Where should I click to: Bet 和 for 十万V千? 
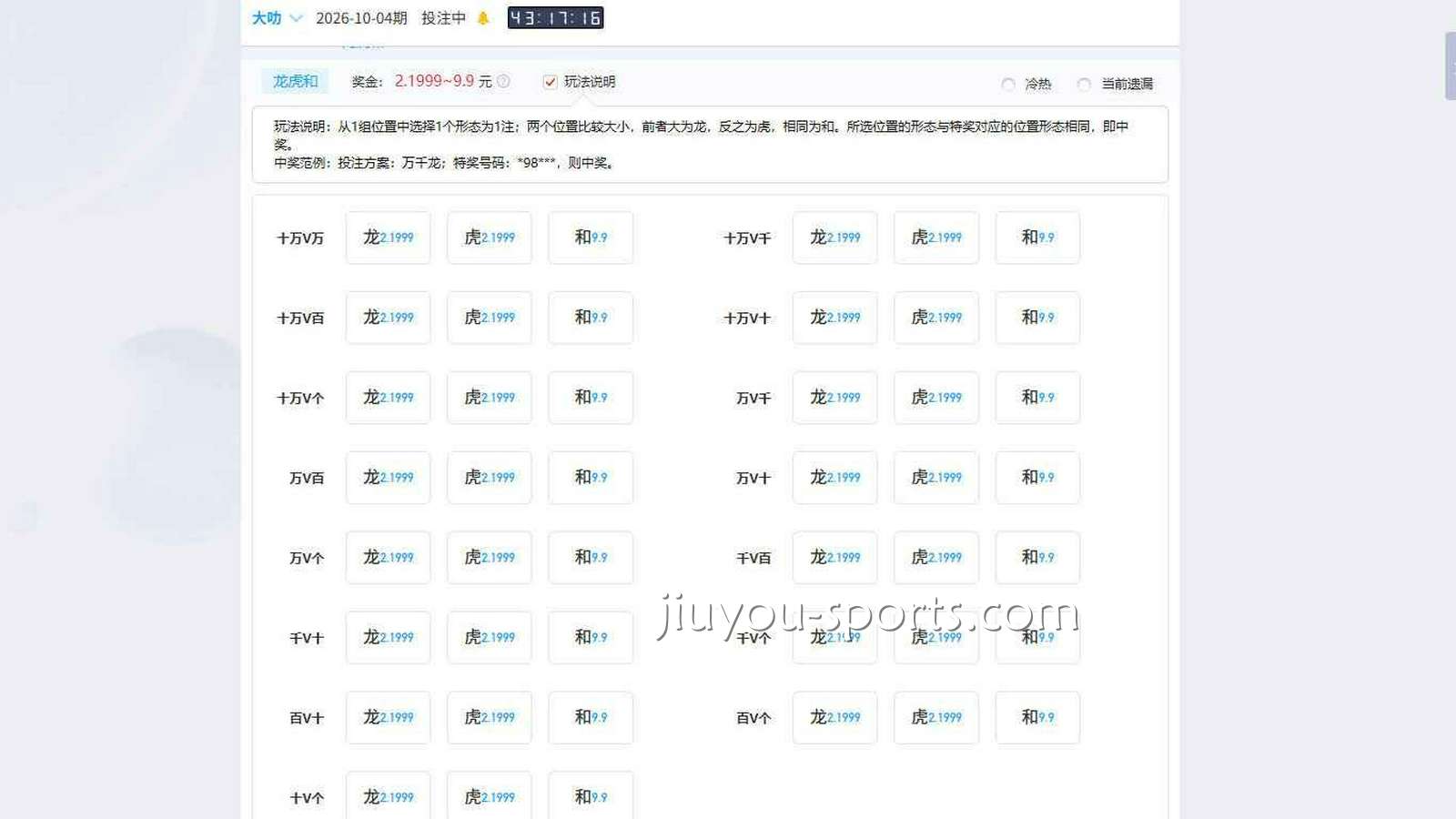pyautogui.click(x=1037, y=238)
